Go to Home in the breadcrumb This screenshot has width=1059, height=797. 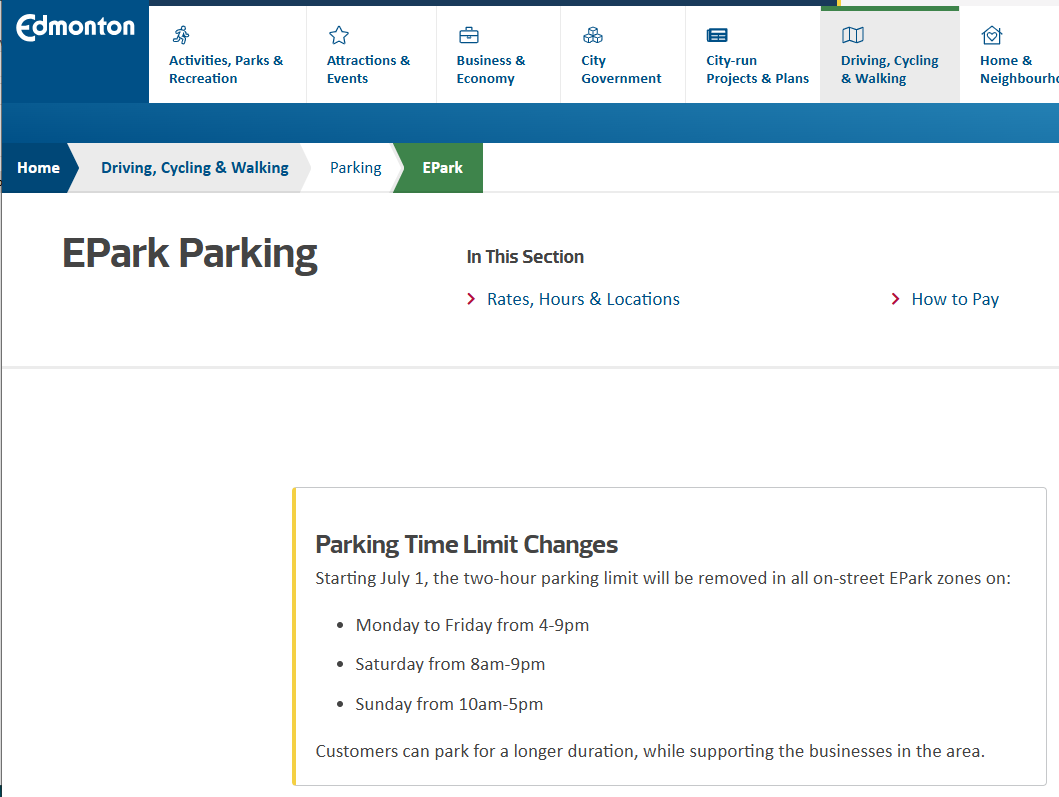click(38, 168)
